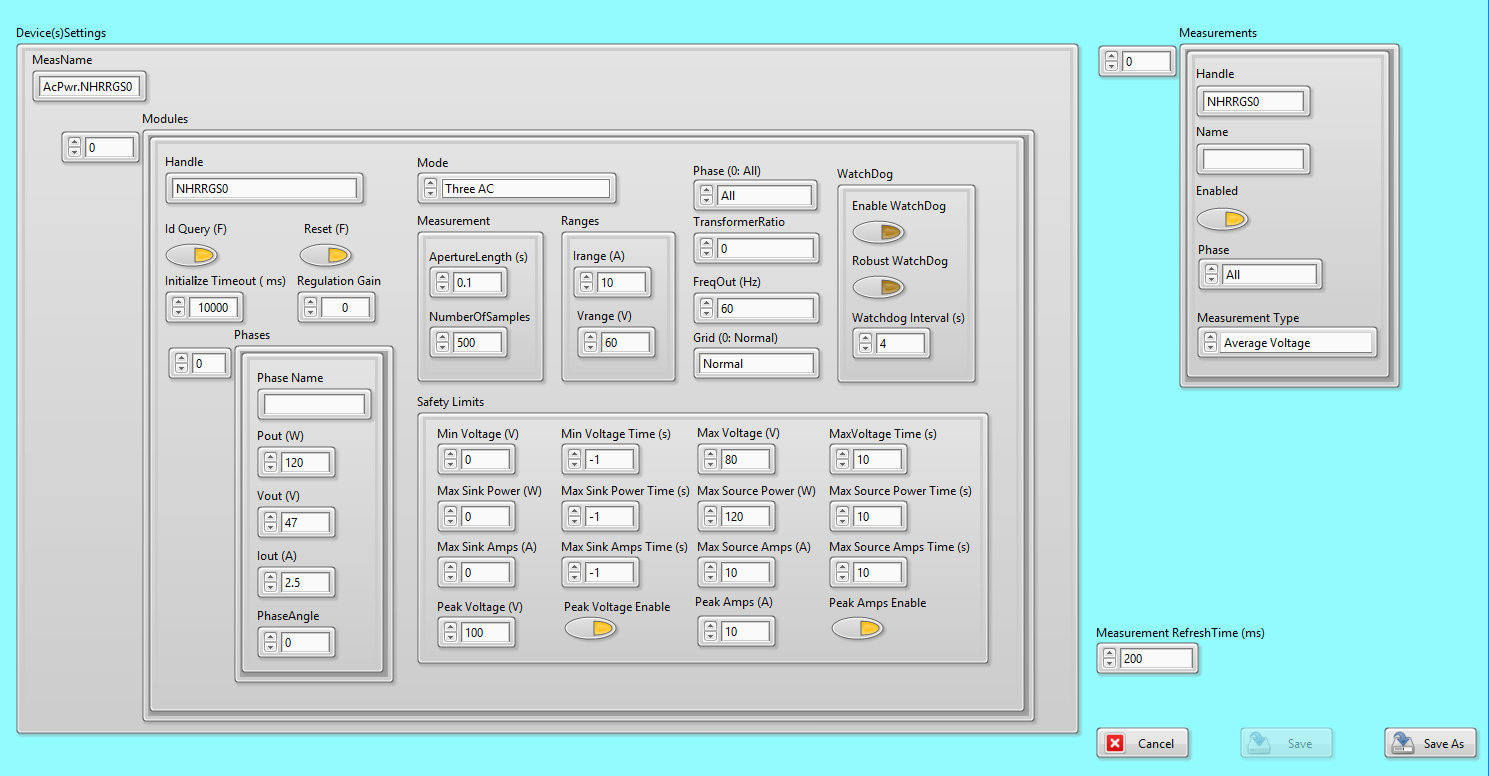Click the Save As button
1489x776 pixels.
tap(1431, 743)
